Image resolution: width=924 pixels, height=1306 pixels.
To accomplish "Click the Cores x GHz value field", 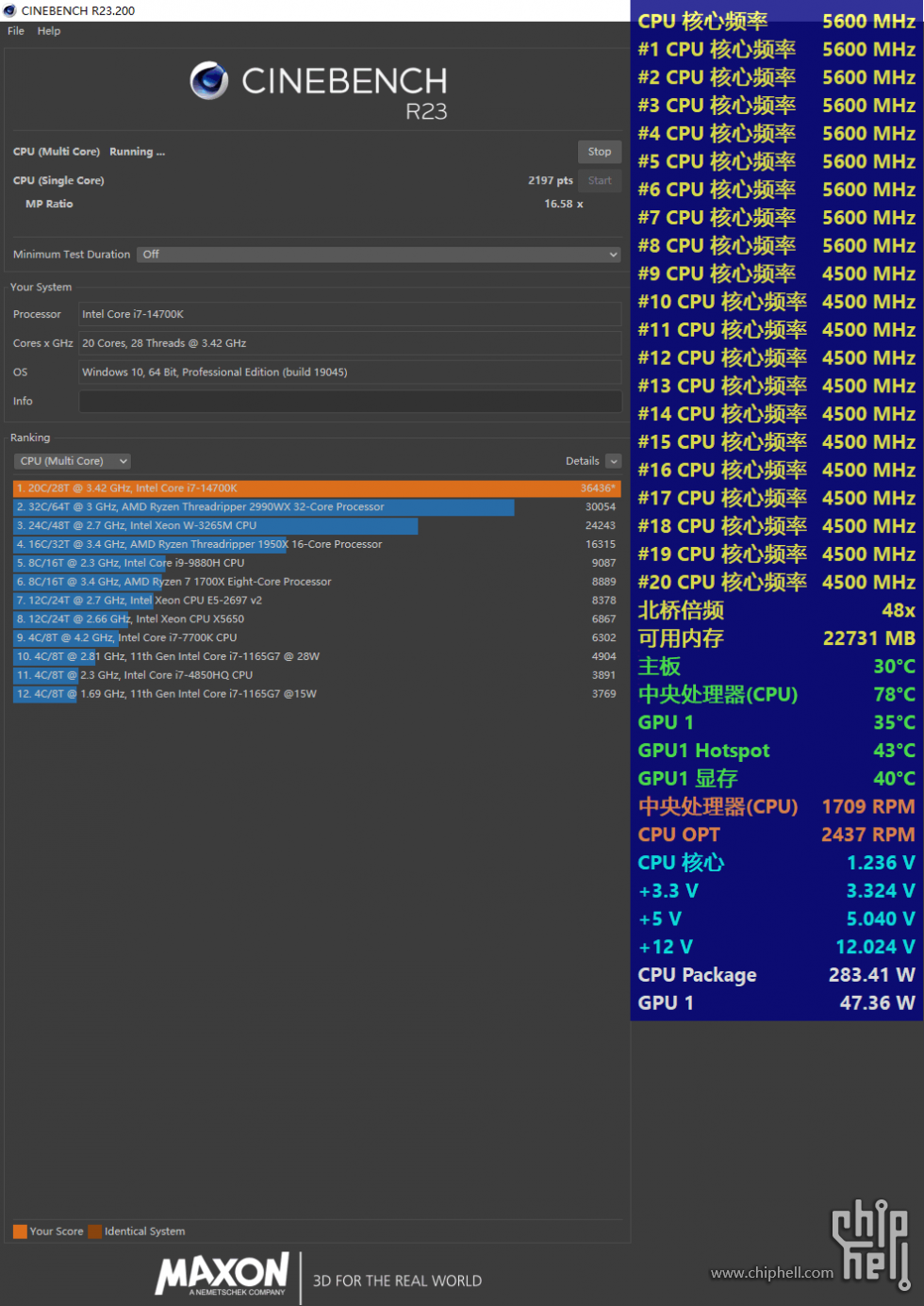I will (350, 343).
